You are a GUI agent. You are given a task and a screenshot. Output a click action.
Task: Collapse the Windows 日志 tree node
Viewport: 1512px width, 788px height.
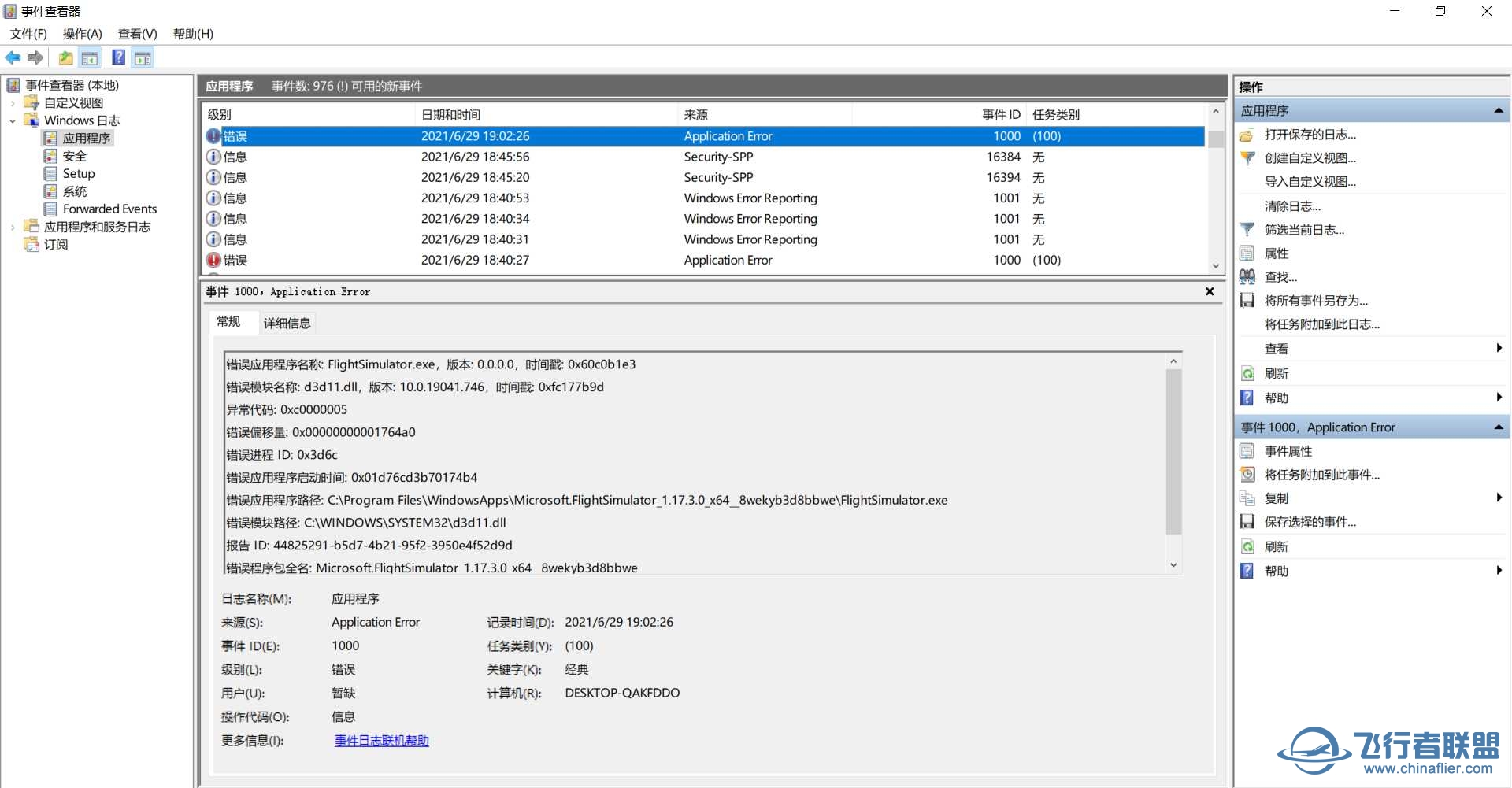tap(13, 120)
